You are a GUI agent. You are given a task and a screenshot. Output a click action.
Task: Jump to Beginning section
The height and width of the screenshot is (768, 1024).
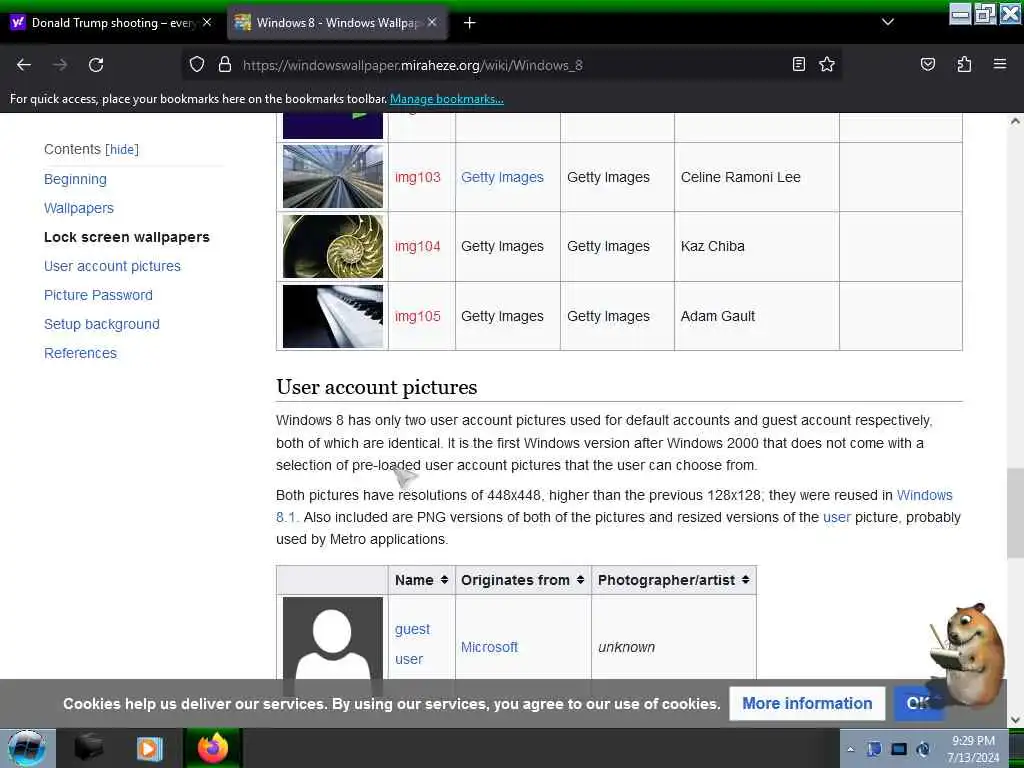click(x=75, y=180)
